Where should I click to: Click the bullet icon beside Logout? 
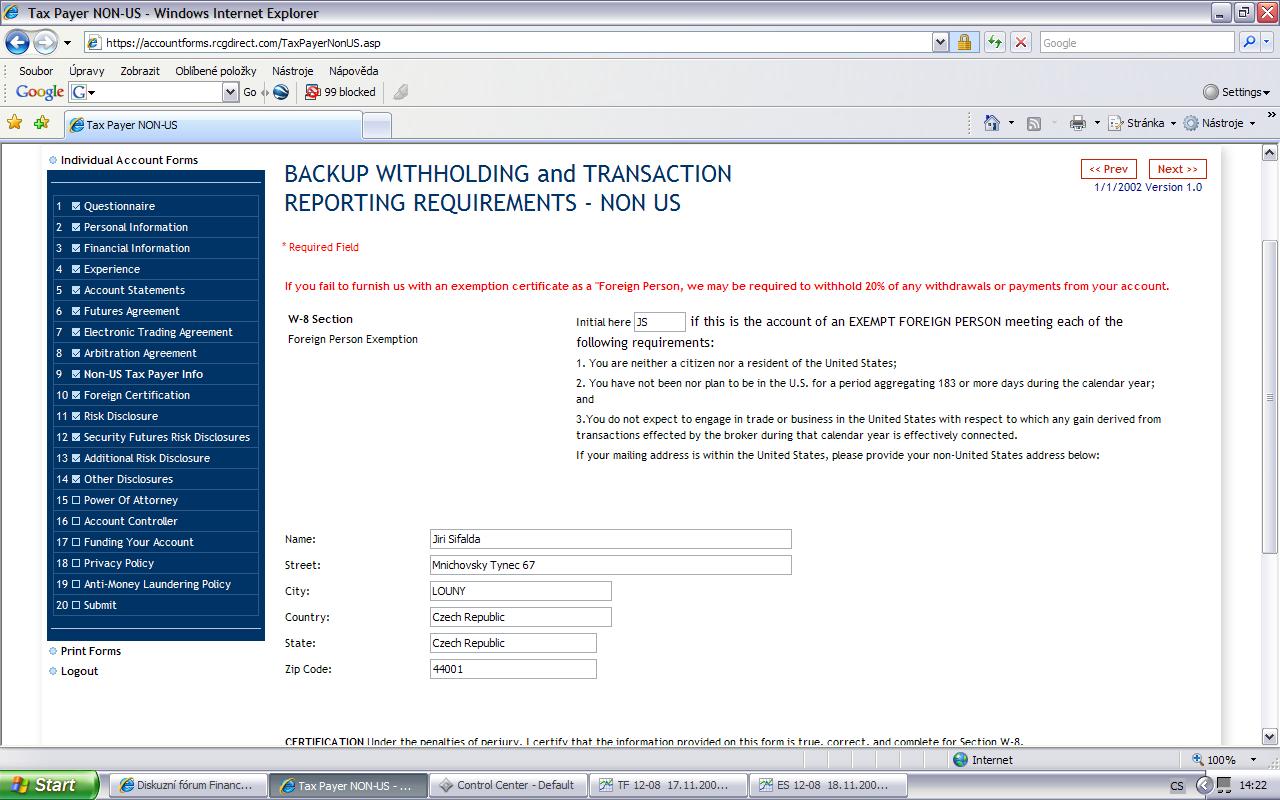tap(53, 671)
